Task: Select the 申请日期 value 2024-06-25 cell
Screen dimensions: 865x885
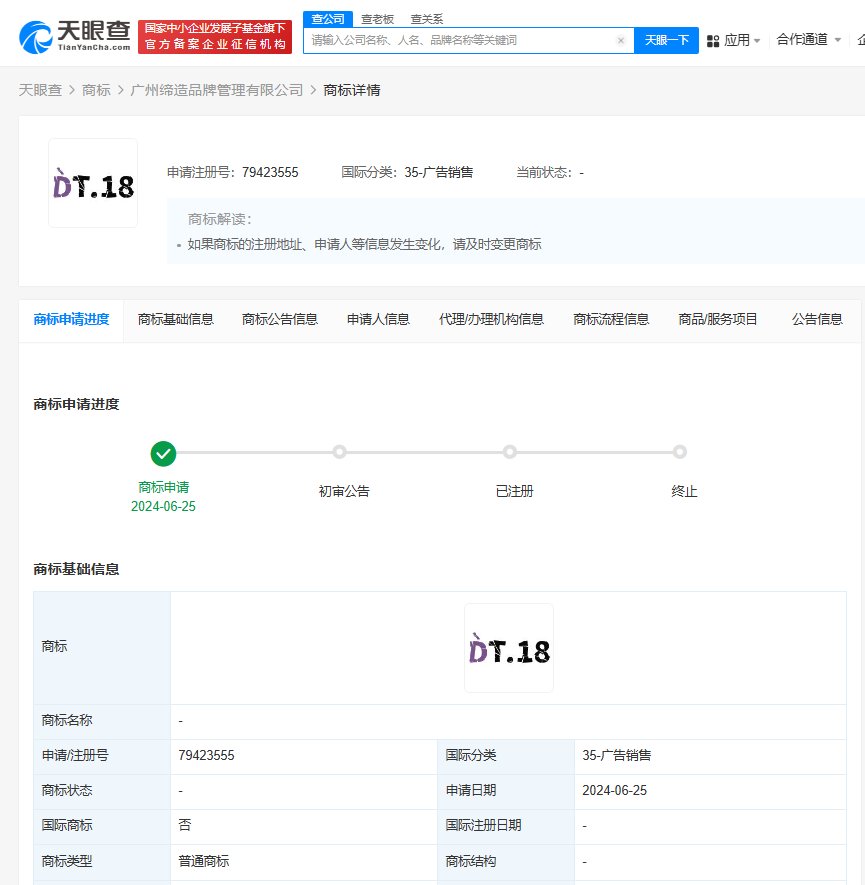Action: pos(710,791)
